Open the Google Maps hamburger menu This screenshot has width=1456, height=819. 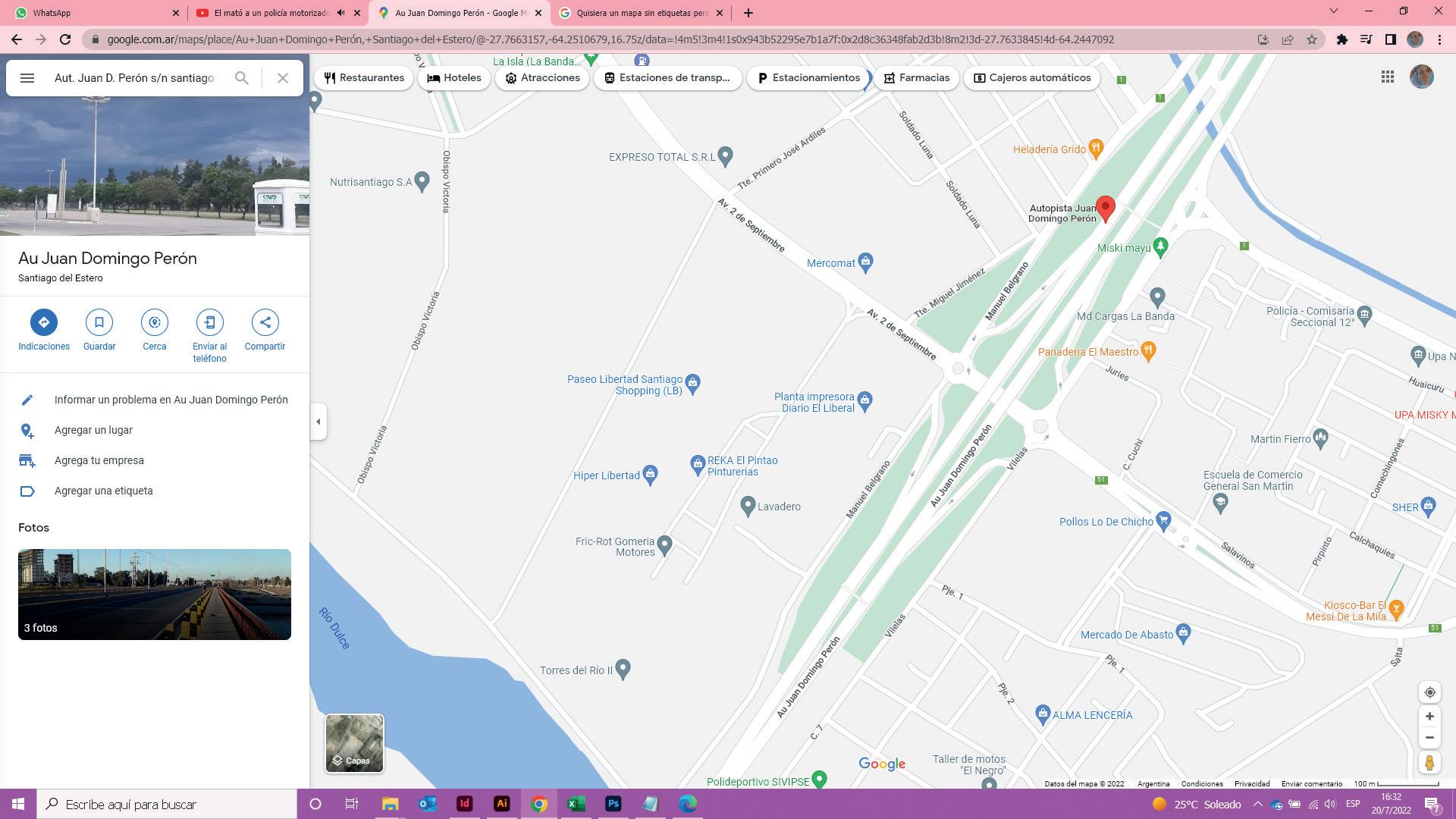tap(27, 78)
